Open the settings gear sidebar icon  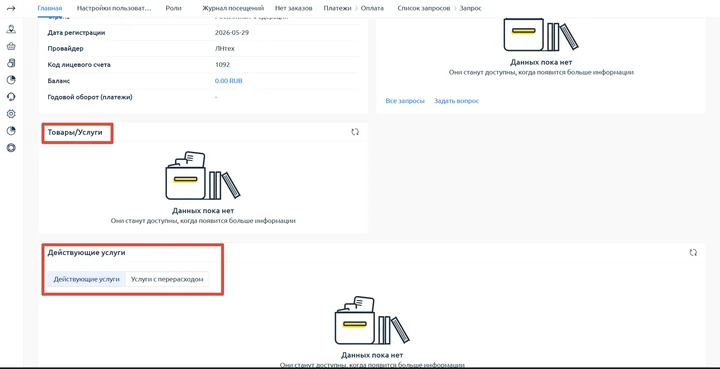click(11, 114)
